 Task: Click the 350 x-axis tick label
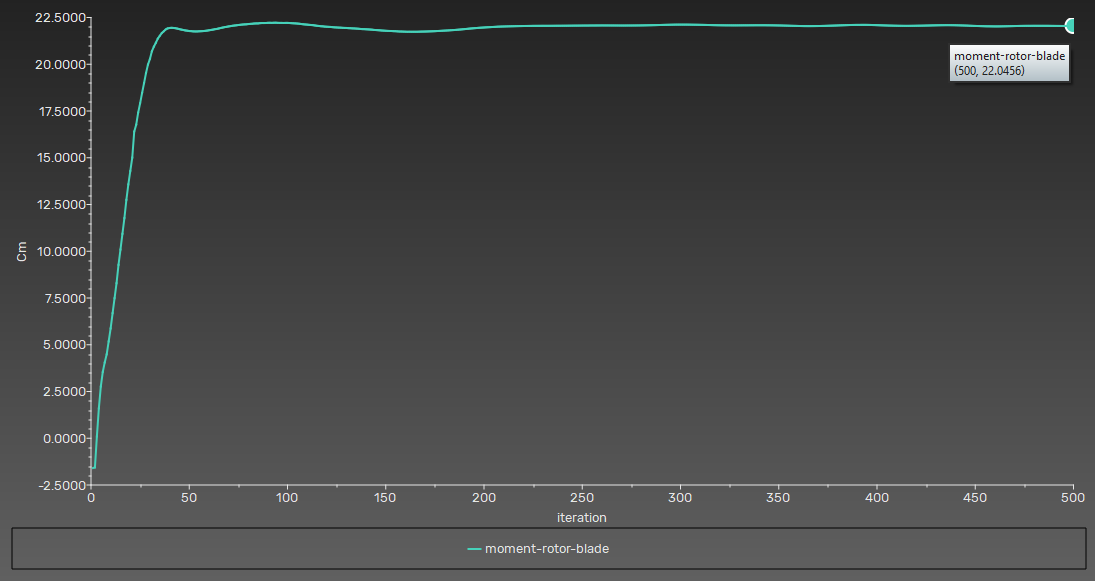tap(778, 498)
